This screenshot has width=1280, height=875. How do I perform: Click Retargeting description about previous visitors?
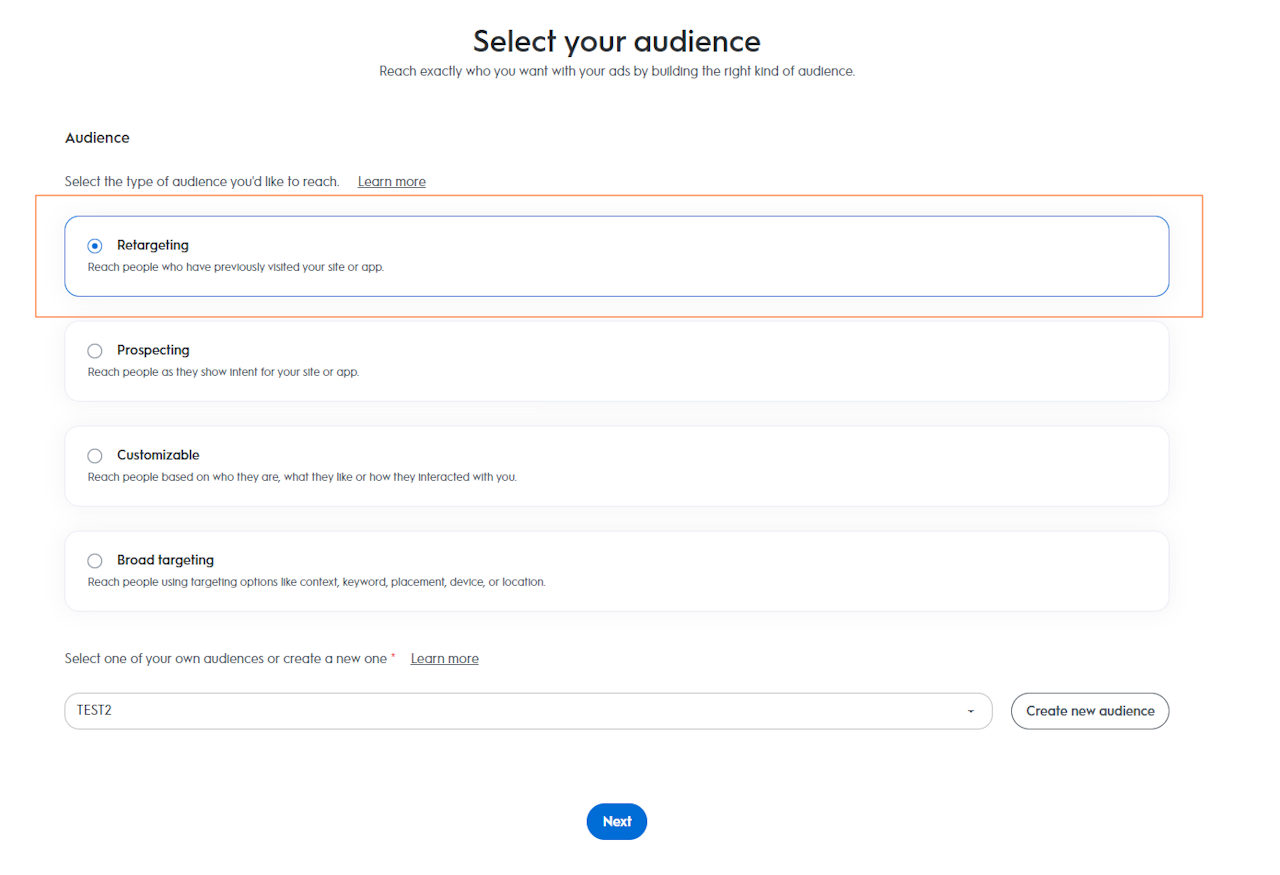(x=236, y=268)
